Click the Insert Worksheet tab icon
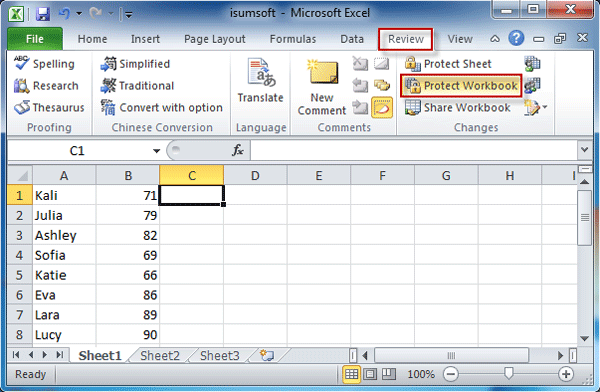Screen dimensions: 600x392 [x=267, y=355]
